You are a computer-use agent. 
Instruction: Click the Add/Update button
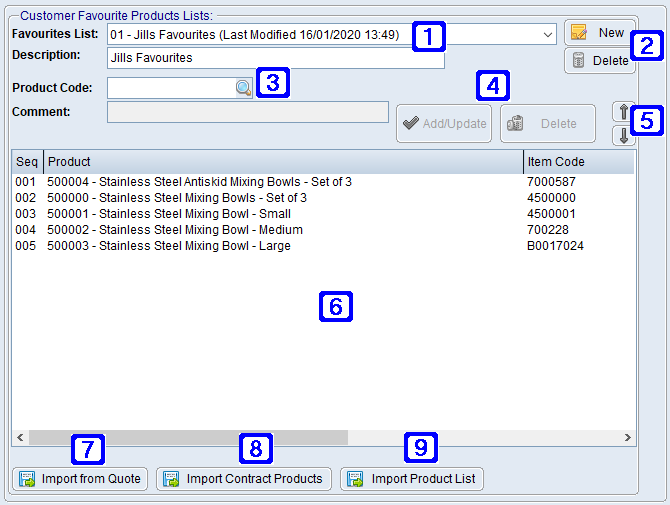tap(444, 124)
